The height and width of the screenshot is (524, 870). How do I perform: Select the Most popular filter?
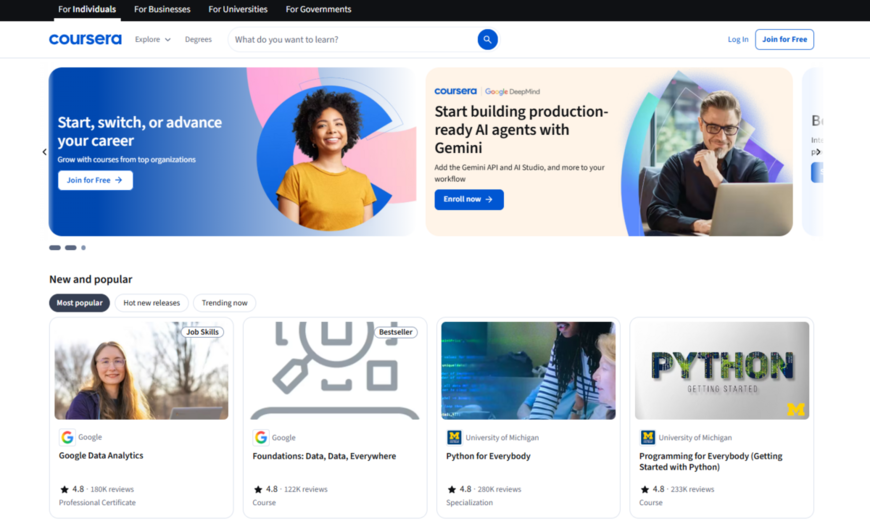point(79,303)
